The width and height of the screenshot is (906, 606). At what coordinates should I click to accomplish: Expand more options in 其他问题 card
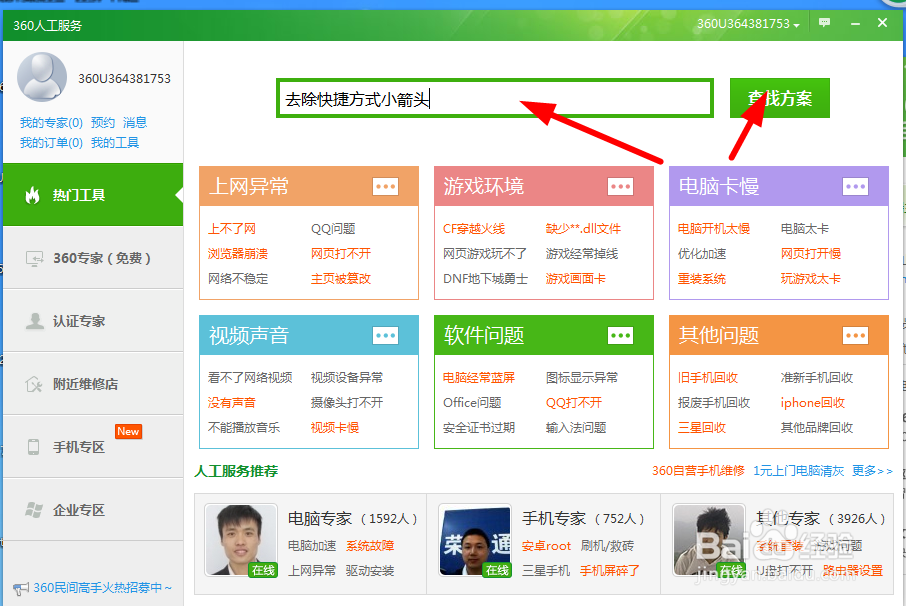pyautogui.click(x=856, y=335)
